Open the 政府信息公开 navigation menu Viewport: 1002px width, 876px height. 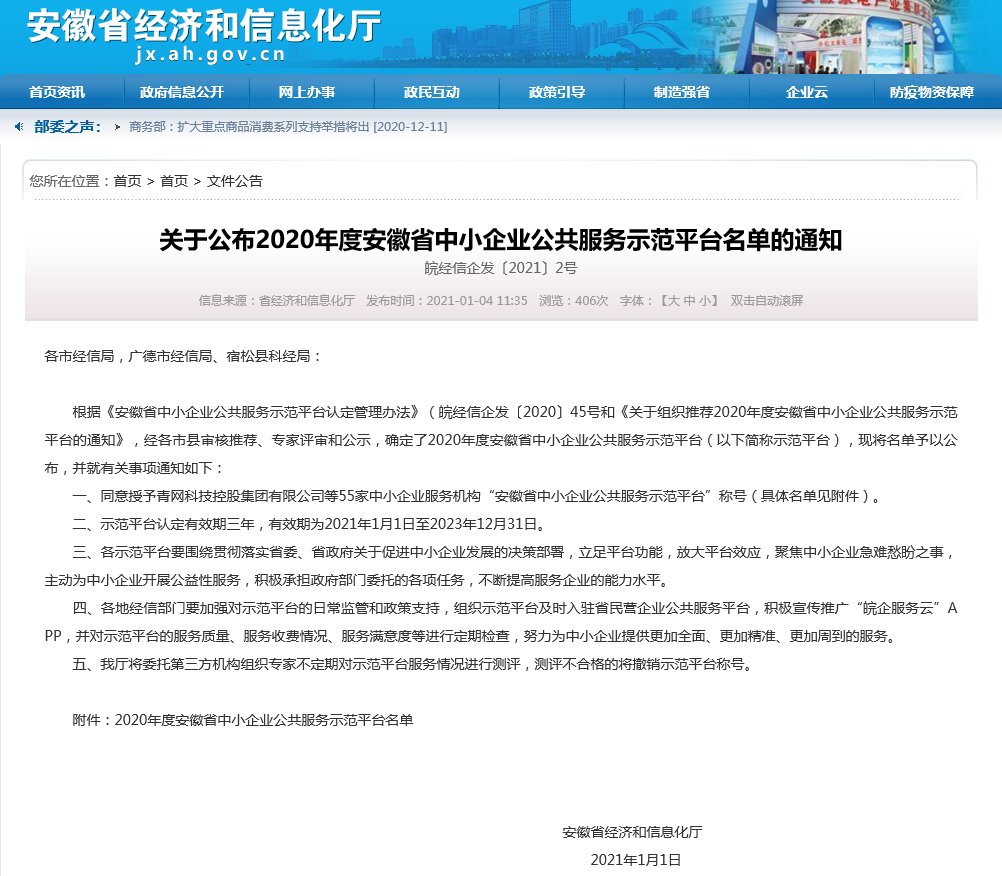click(182, 92)
